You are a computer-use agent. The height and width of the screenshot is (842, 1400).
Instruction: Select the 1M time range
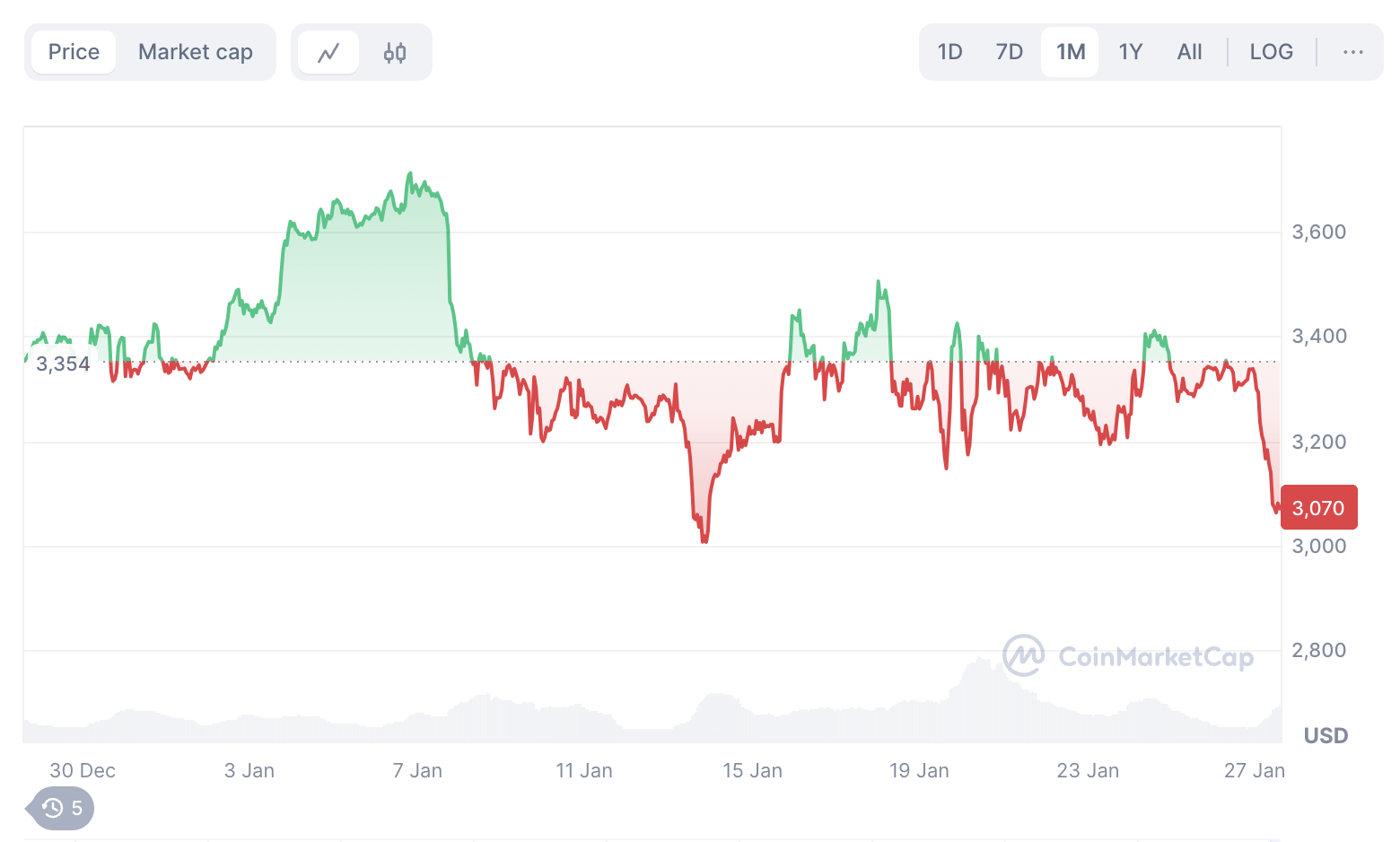tap(1071, 52)
